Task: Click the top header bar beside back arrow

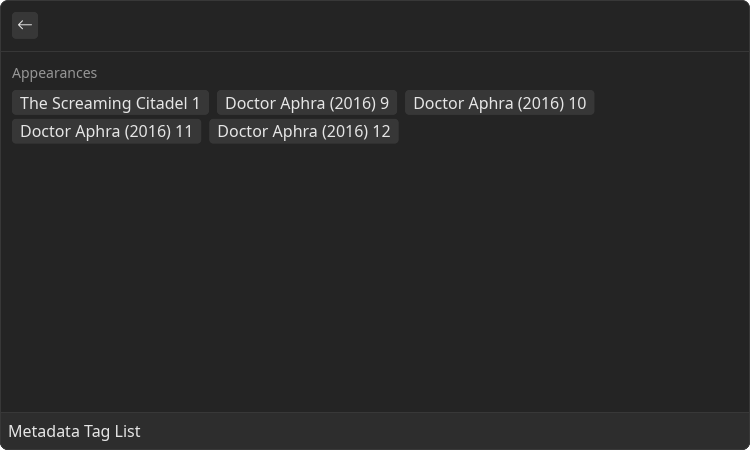Action: (392, 25)
